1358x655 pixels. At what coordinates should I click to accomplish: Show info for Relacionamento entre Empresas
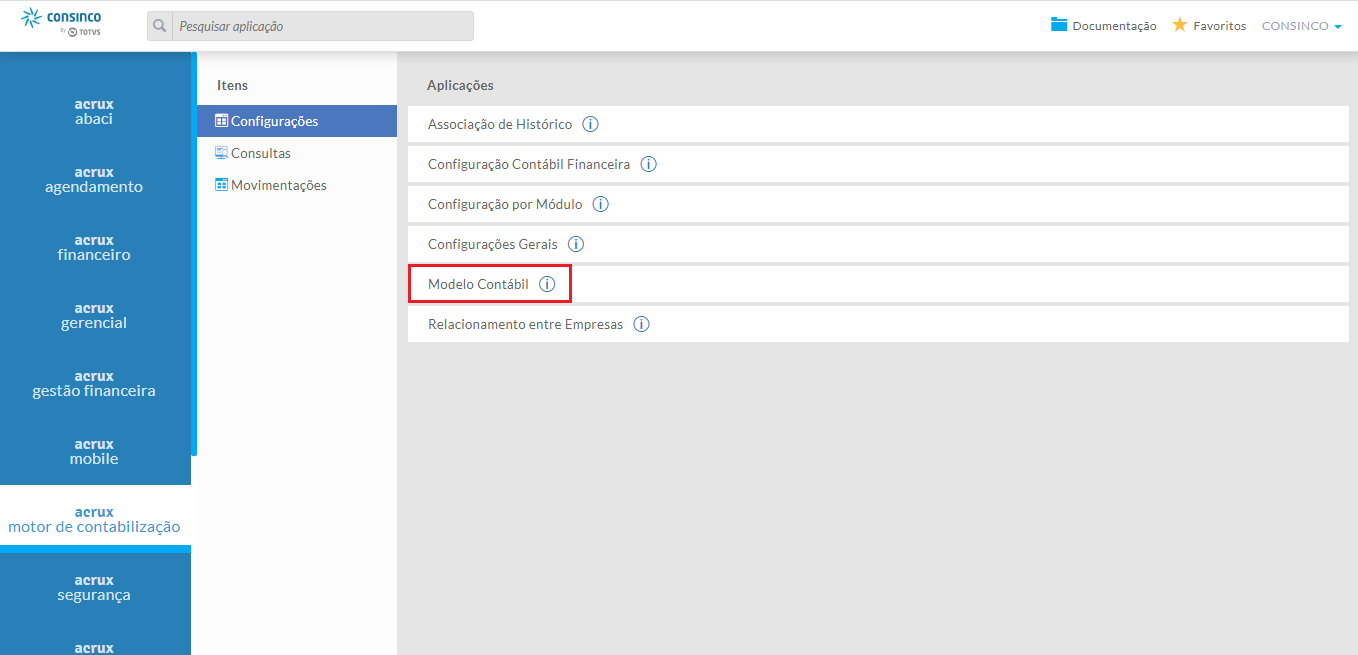[641, 324]
